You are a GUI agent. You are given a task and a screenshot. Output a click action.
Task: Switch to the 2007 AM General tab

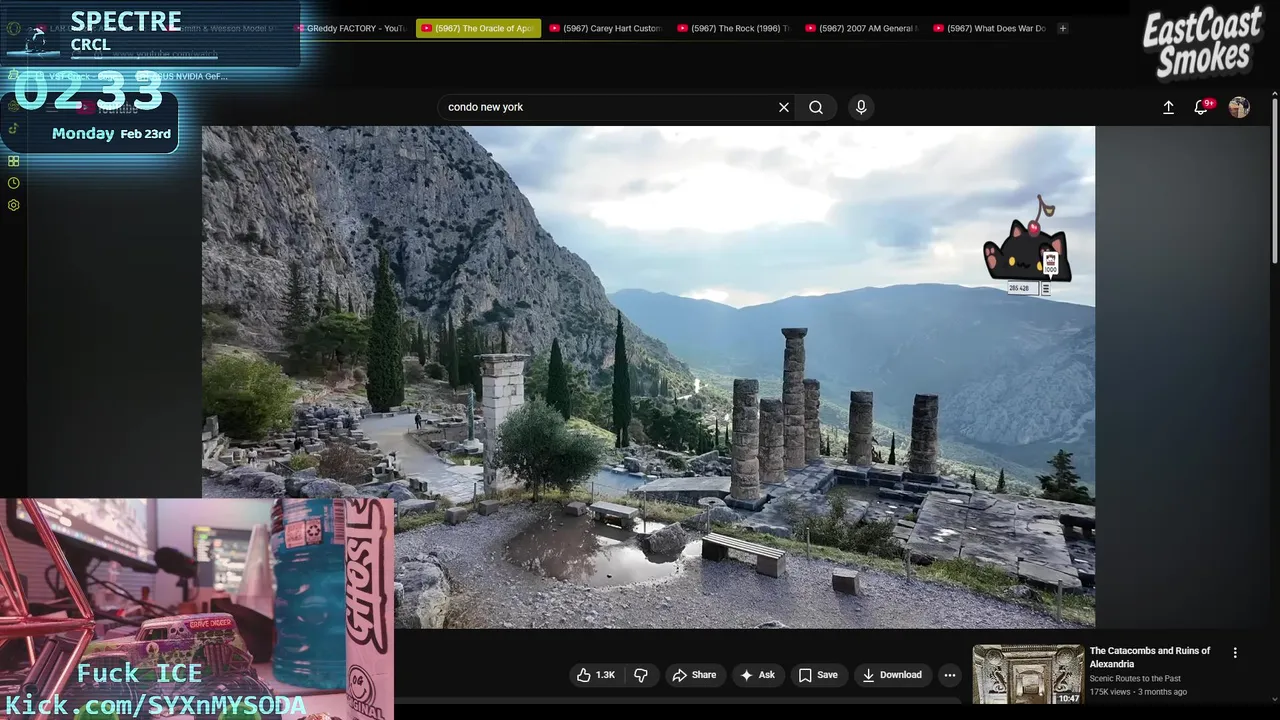pyautogui.click(x=862, y=28)
